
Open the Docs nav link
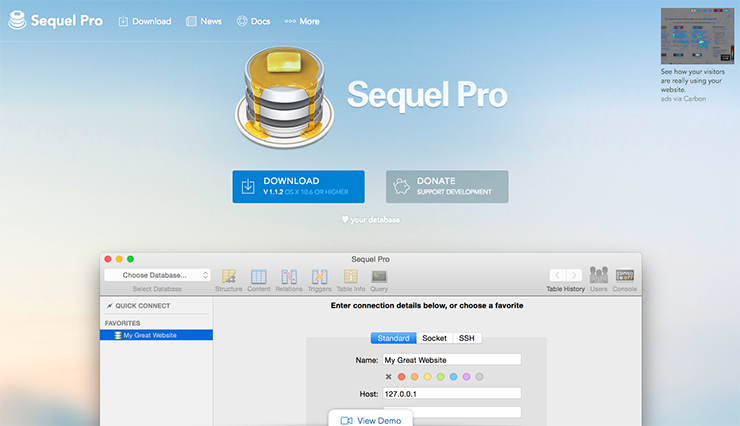(x=253, y=21)
